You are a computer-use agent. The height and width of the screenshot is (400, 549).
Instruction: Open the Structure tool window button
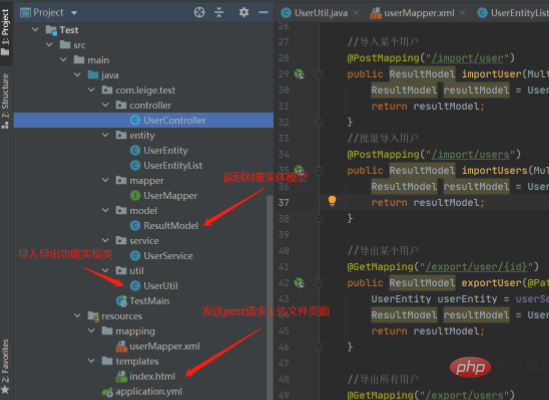coord(5,101)
